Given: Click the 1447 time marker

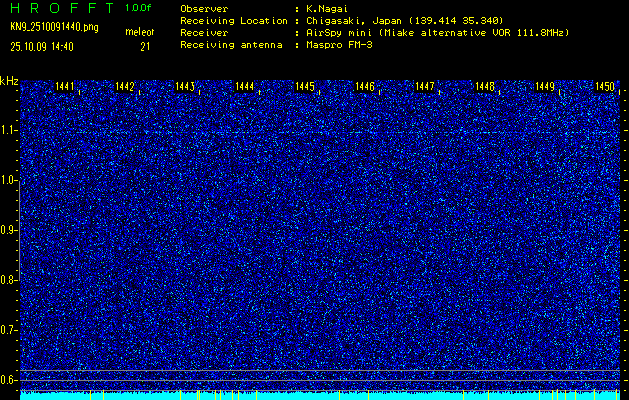Looking at the screenshot, I should (x=425, y=87).
